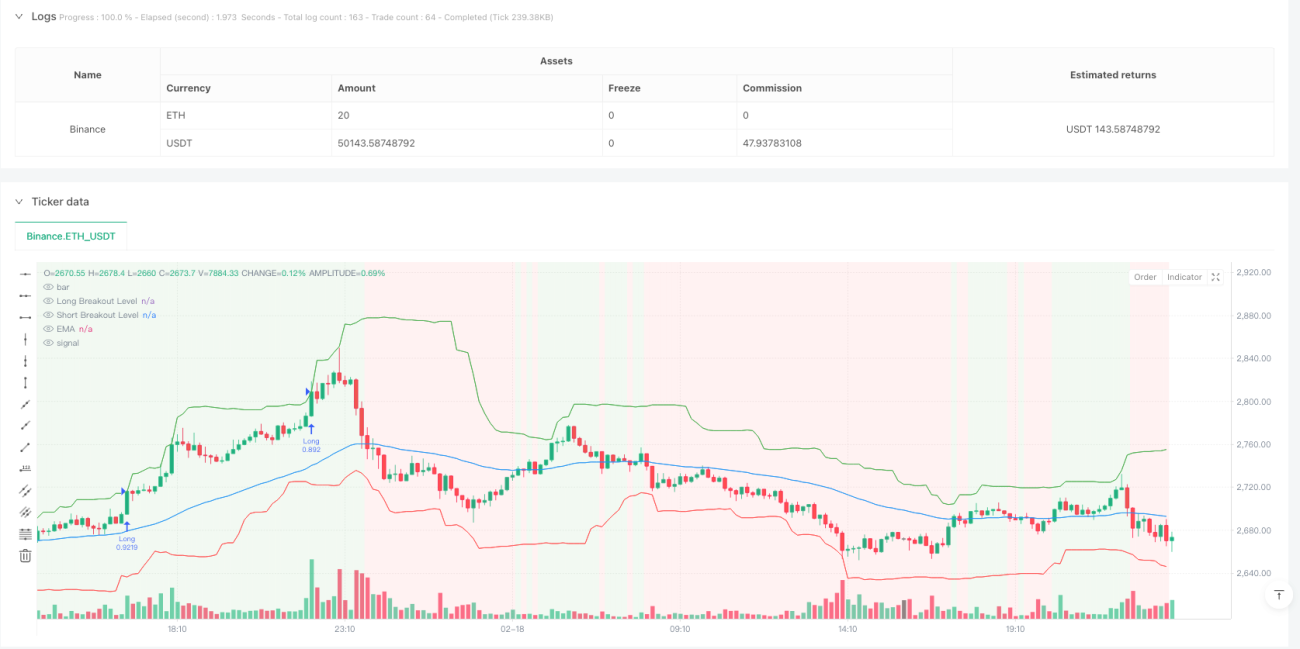Select the vertical segment drawing tool
The height and width of the screenshot is (649, 1300).
pyautogui.click(x=25, y=382)
